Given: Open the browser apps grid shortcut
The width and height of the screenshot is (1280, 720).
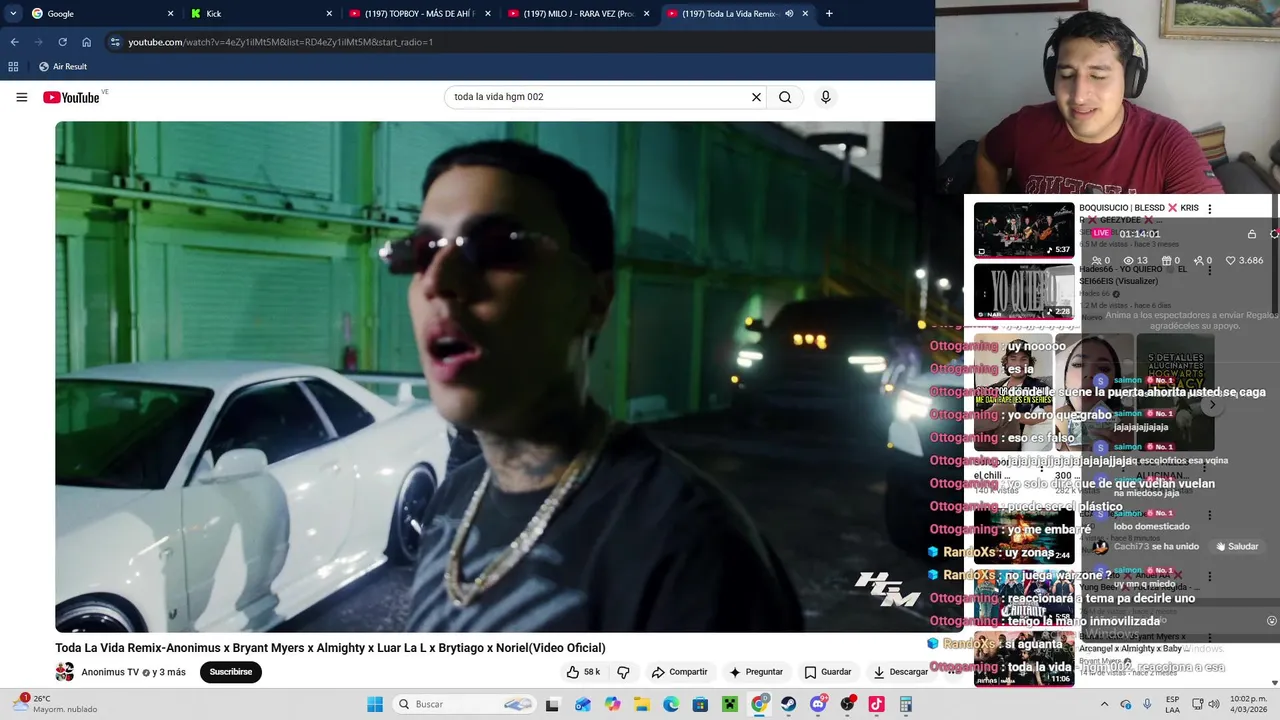Looking at the screenshot, I should tap(13, 66).
